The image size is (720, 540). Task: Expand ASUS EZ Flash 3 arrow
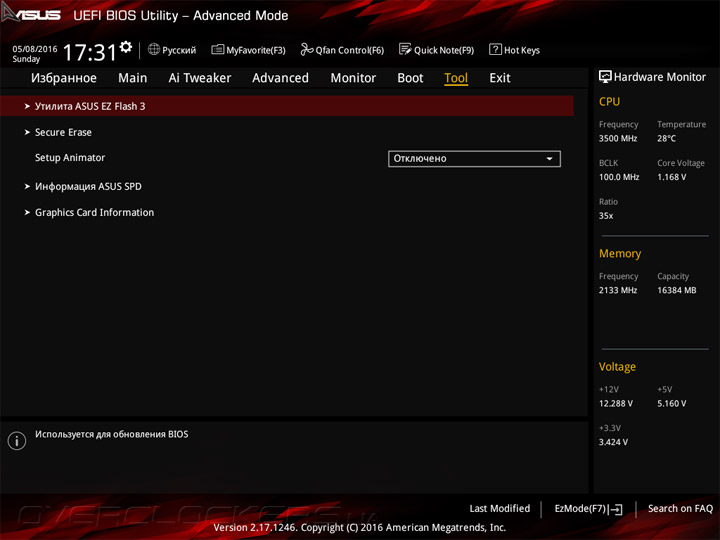coord(27,106)
